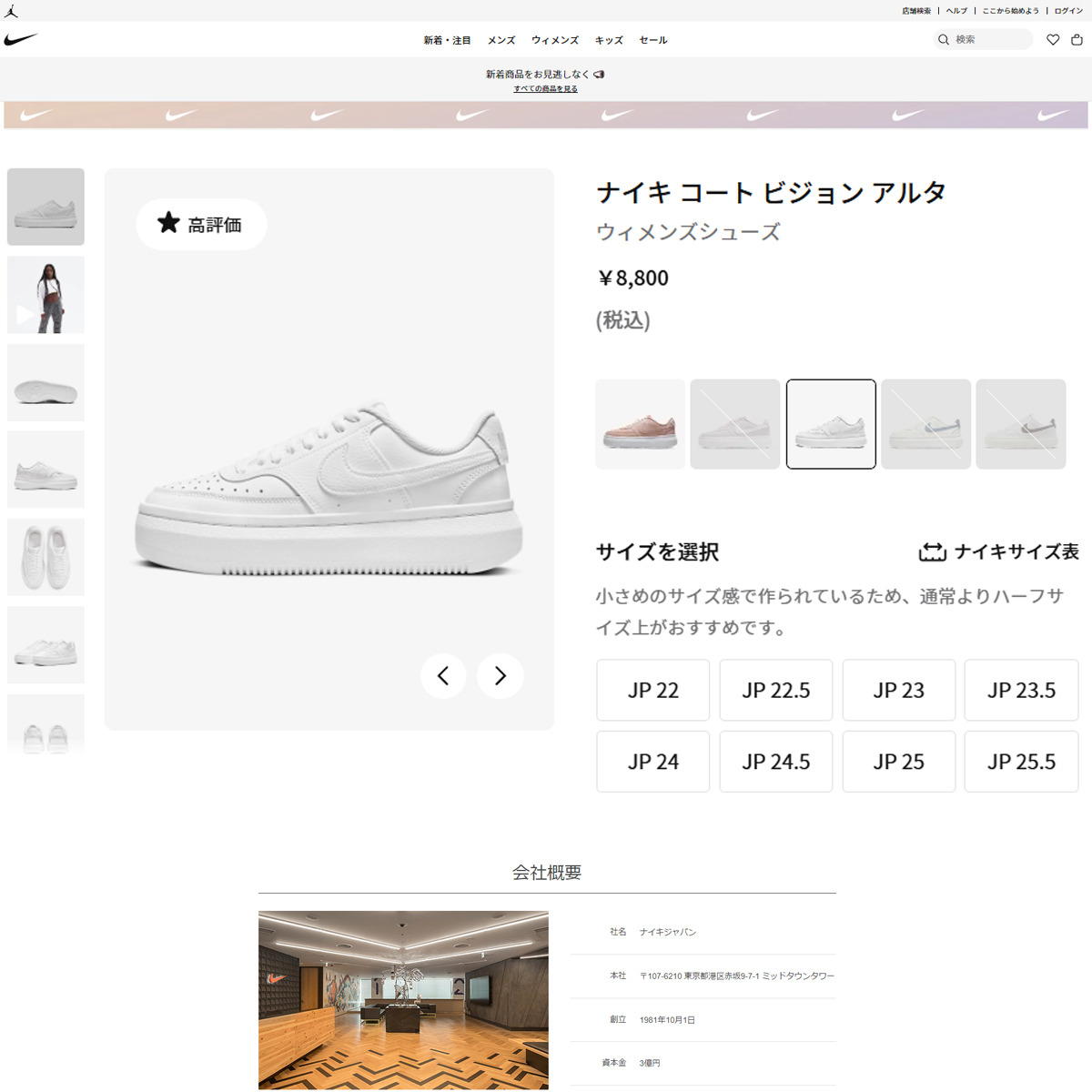Viewport: 1092px width, 1092px height.
Task: Click the 店舗検索 link
Action: 916,11
